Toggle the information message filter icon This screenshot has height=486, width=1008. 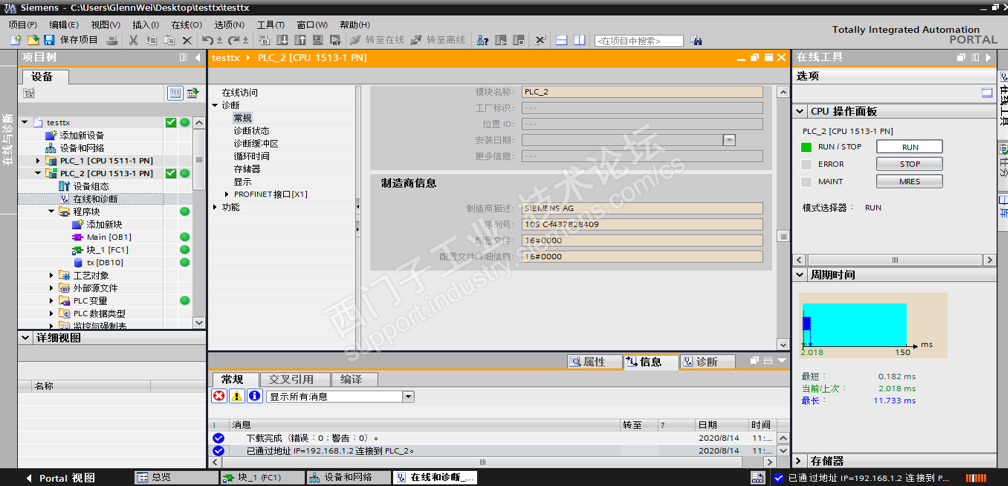tap(255, 397)
